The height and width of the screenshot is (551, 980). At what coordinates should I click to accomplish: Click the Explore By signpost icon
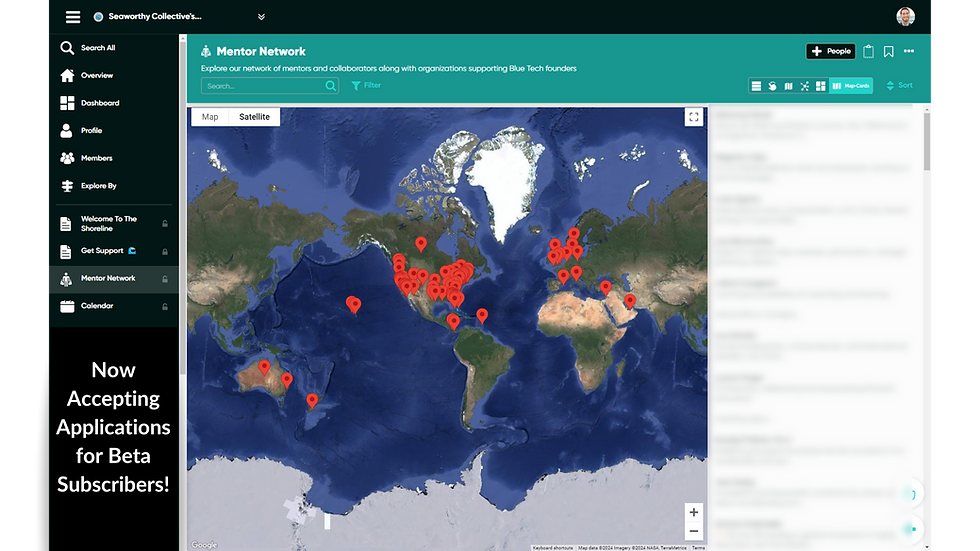click(x=67, y=186)
